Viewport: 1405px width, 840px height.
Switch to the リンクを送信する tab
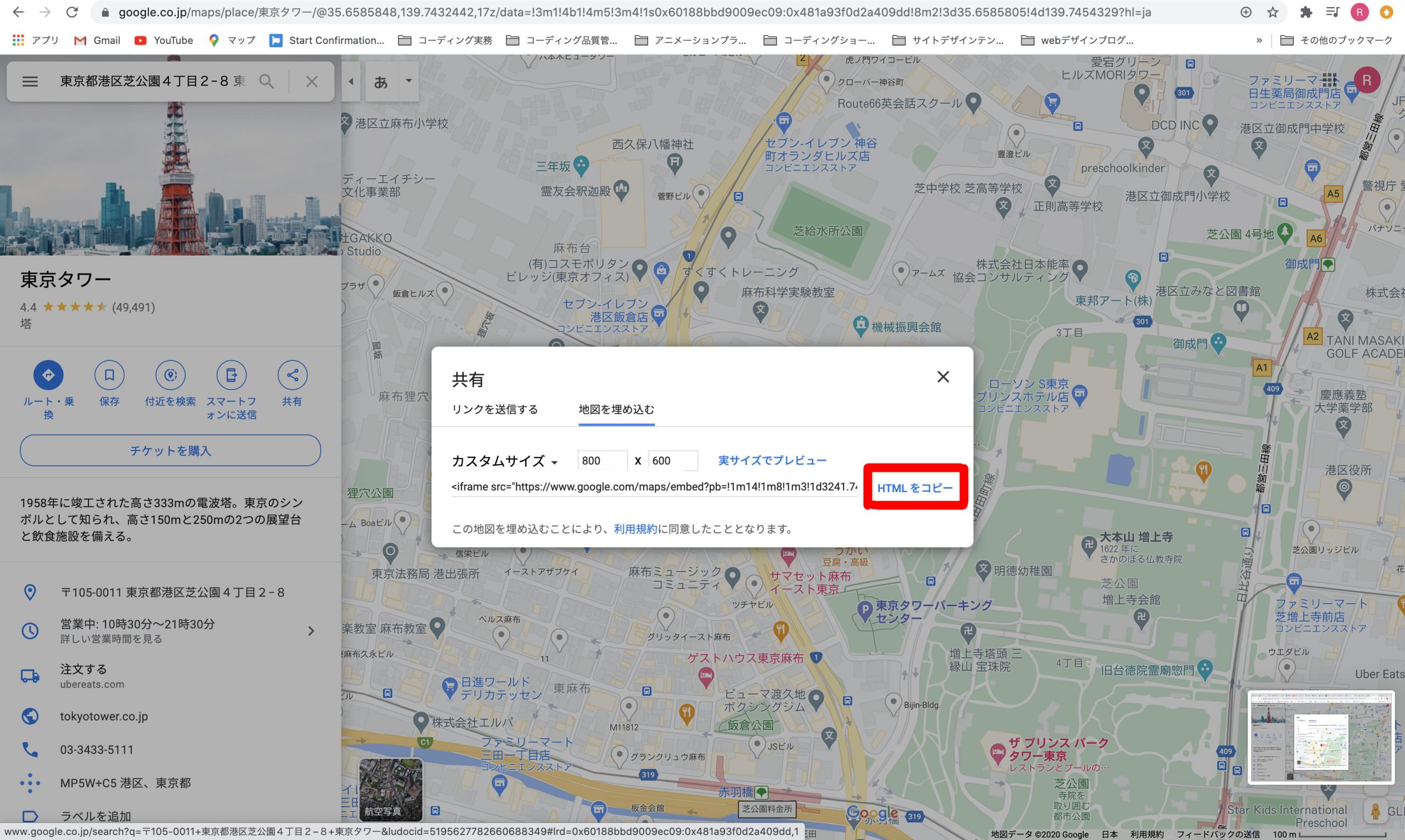(494, 409)
